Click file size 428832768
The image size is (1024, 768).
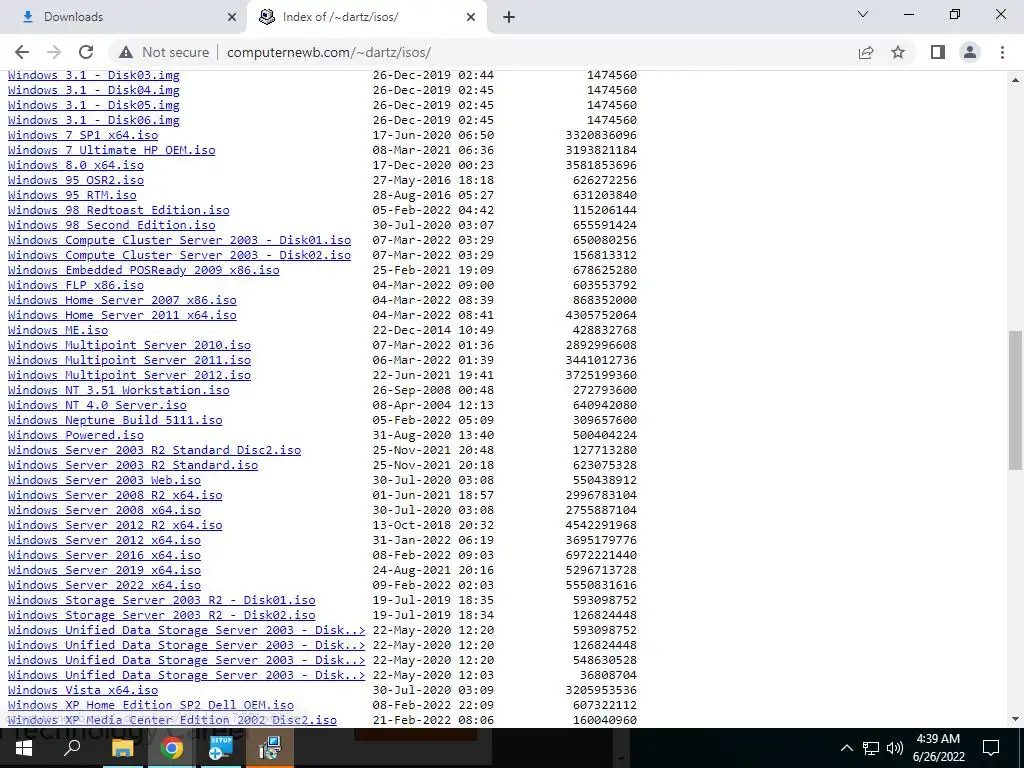click(x=605, y=330)
